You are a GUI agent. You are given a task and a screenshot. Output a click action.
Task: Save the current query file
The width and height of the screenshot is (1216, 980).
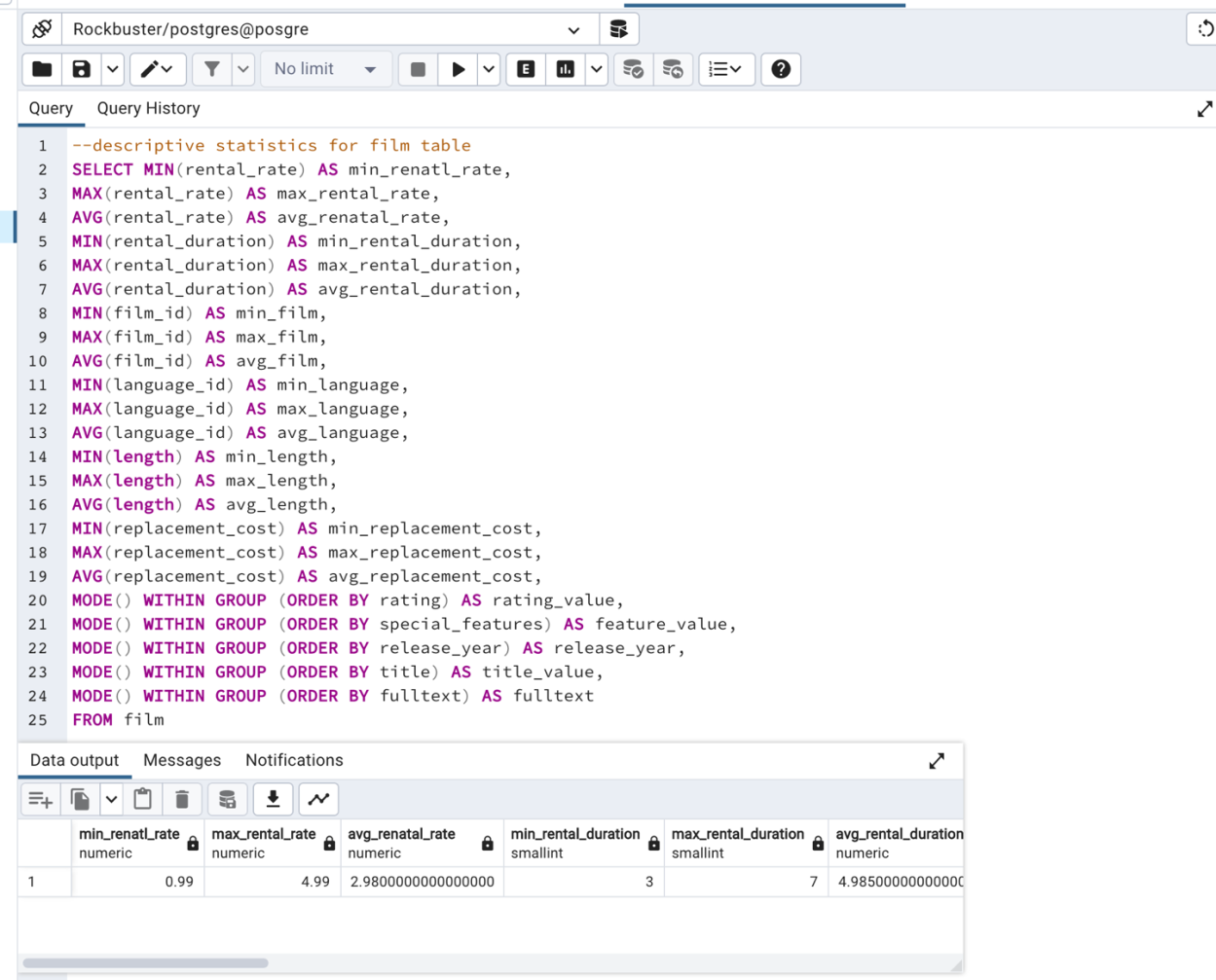click(82, 68)
